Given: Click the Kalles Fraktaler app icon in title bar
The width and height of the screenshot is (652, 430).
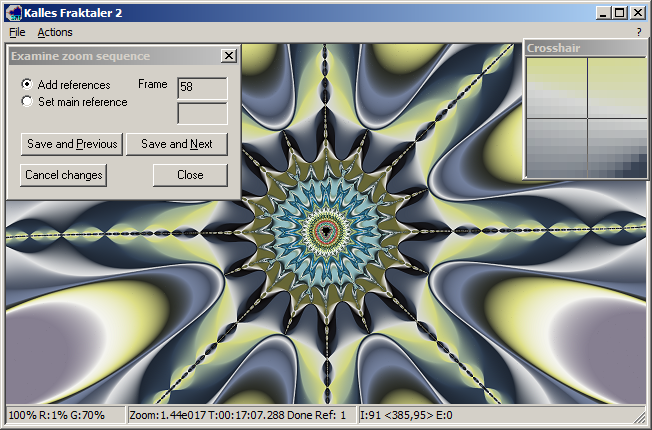Looking at the screenshot, I should pyautogui.click(x=15, y=12).
